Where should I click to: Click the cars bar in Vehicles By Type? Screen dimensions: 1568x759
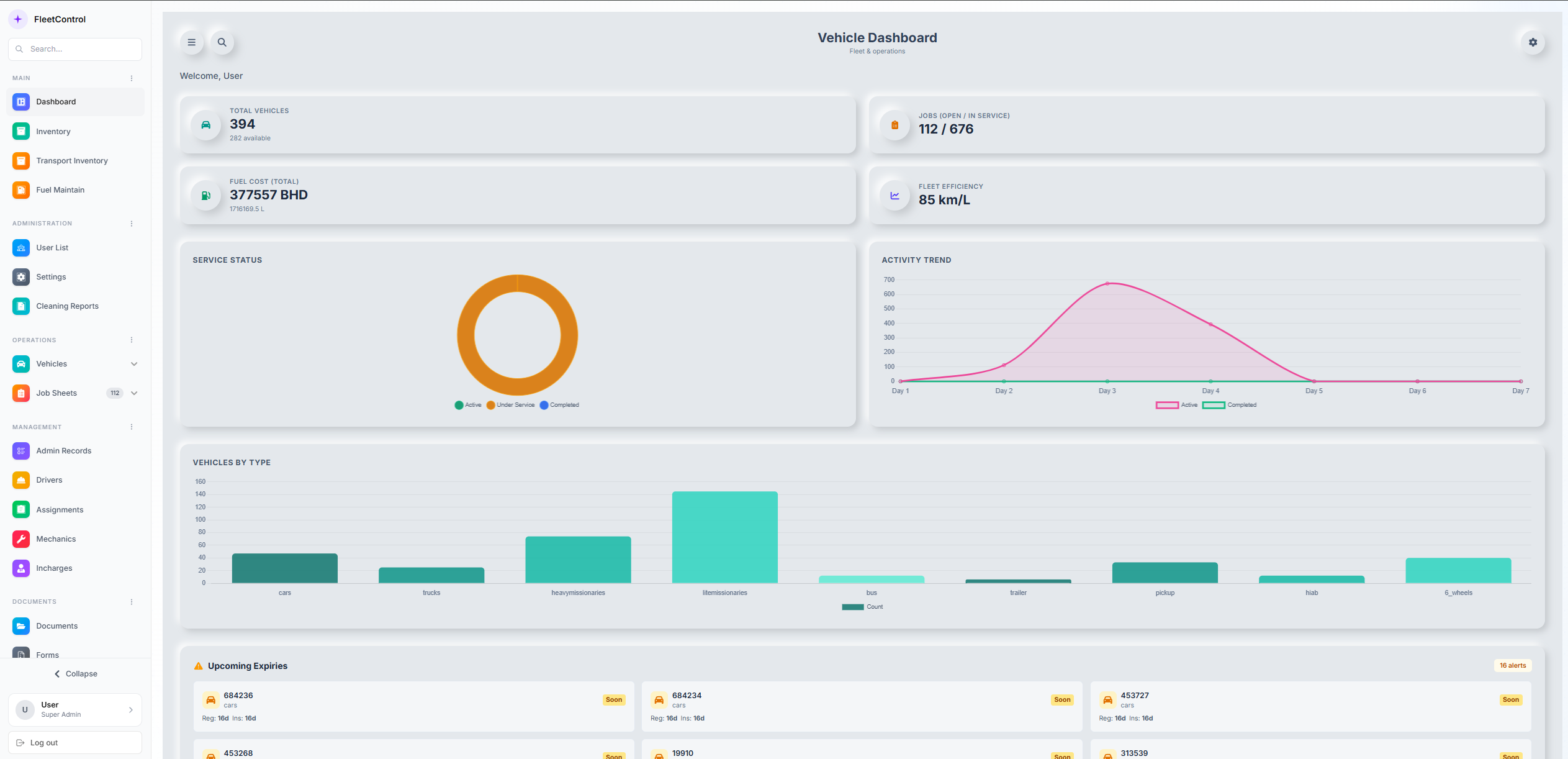click(x=285, y=568)
